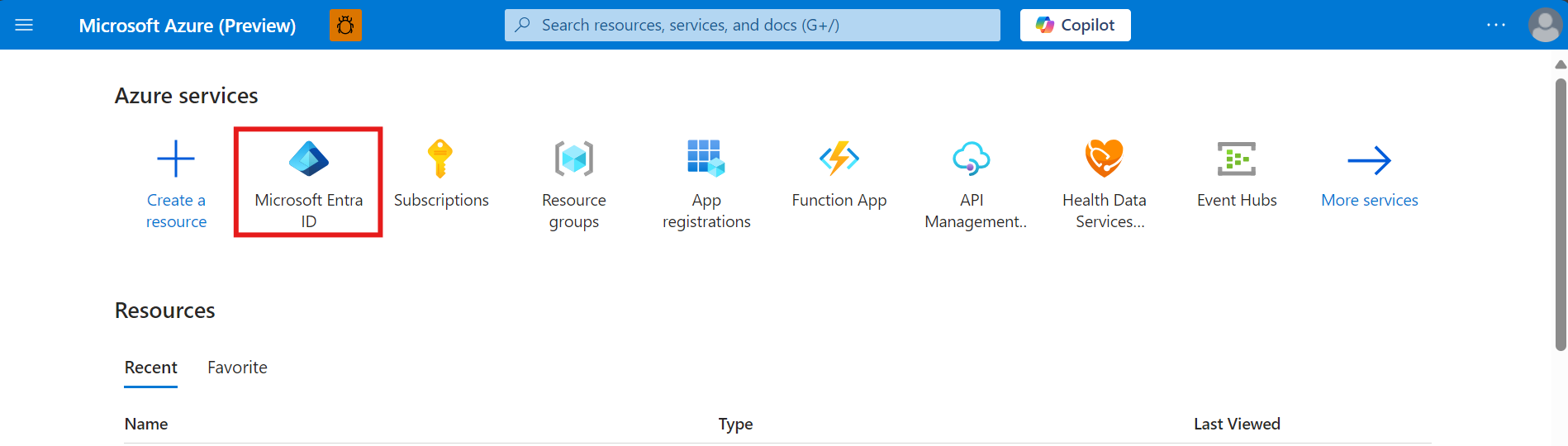Click Microsoft Azure (Preview) home title
Image resolution: width=1568 pixels, height=446 pixels.
coord(188,26)
